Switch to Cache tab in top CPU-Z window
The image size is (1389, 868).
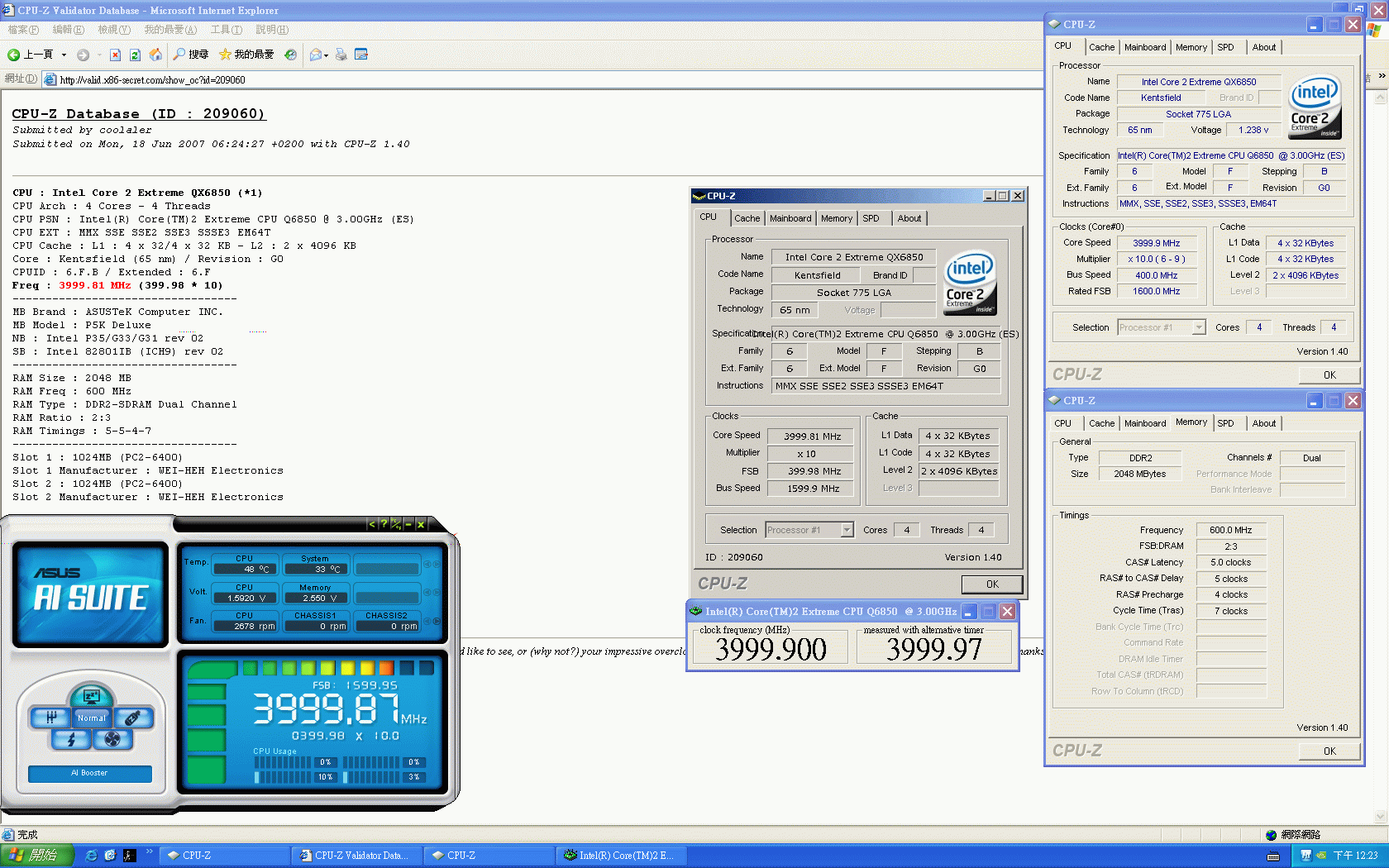click(x=1101, y=47)
